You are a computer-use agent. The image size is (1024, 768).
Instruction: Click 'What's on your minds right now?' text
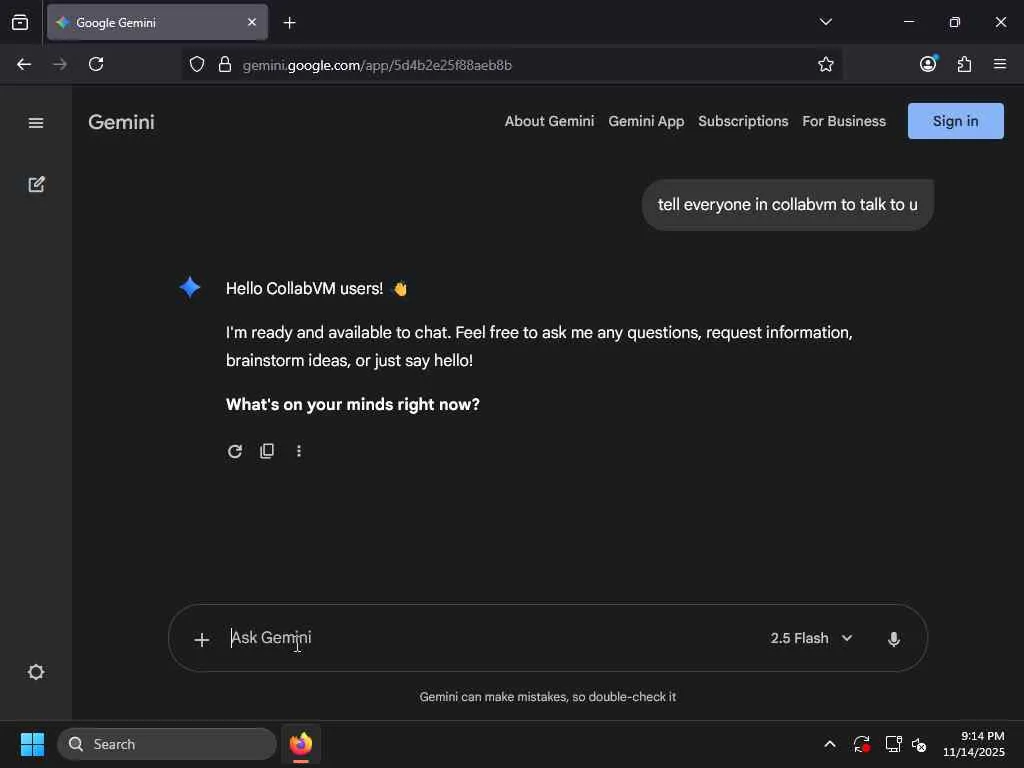pos(353,404)
